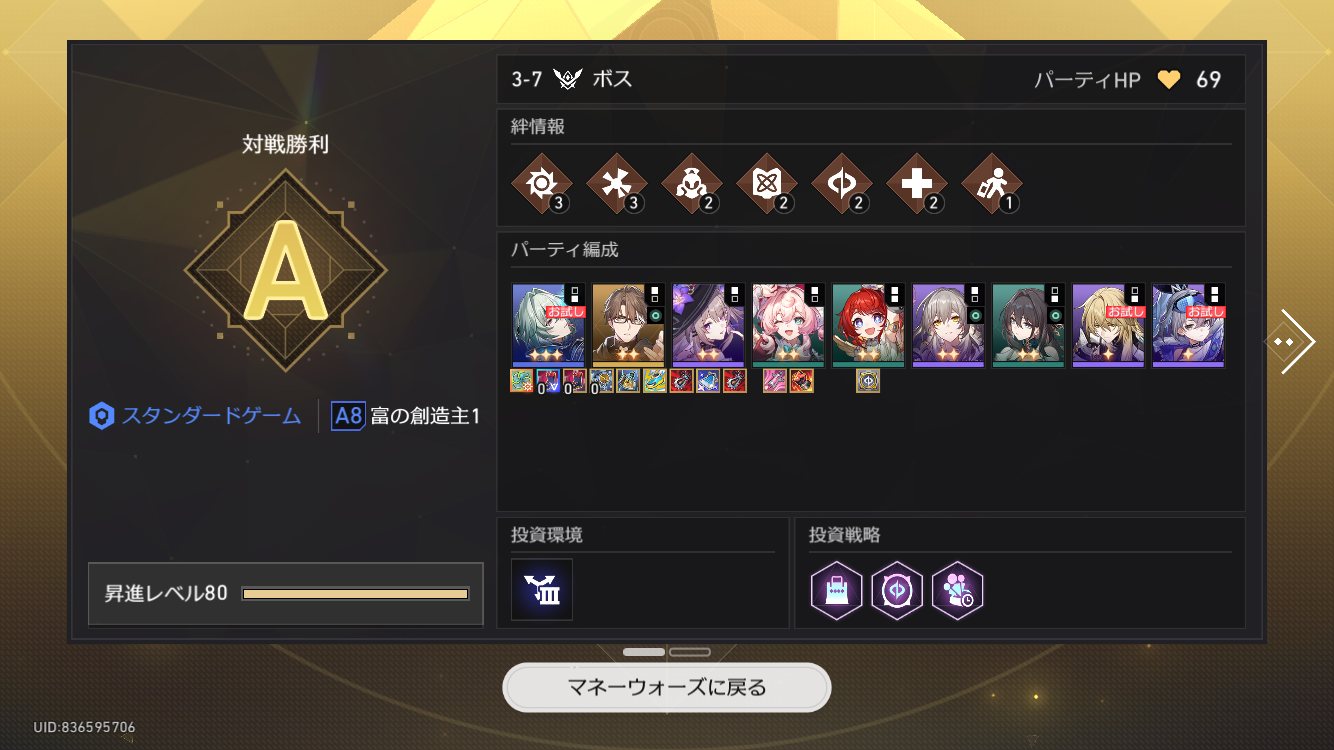Select the middle hexagon investment strategy icon
This screenshot has width=1334, height=750.
[x=897, y=591]
